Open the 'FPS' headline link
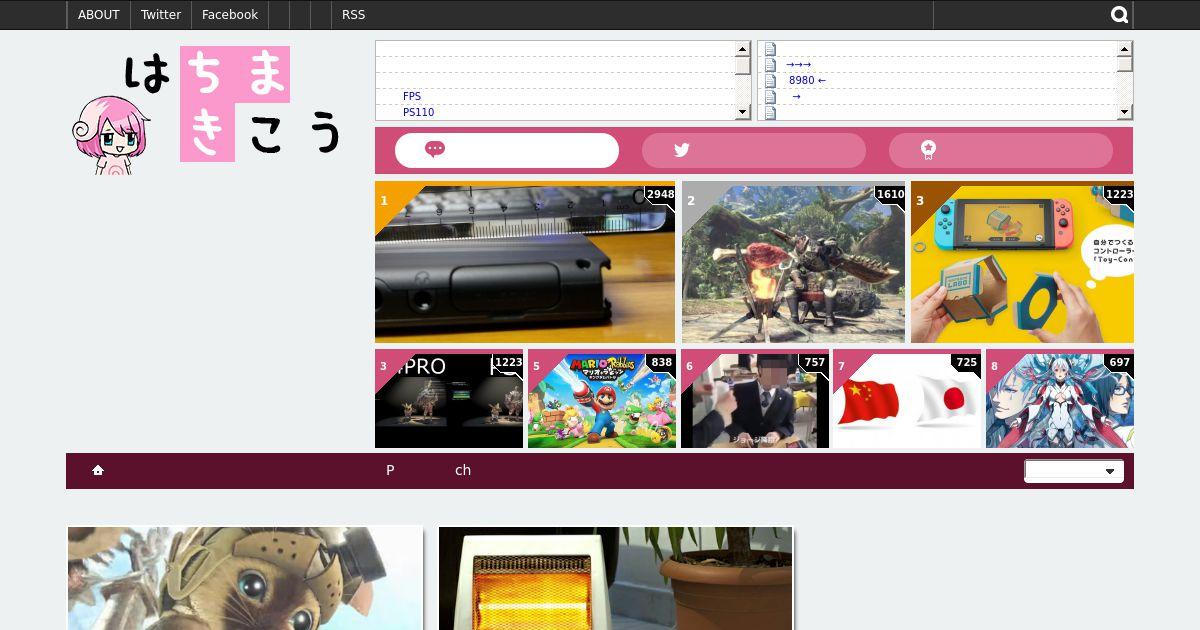Screen dimensions: 1200x630 pos(412,96)
